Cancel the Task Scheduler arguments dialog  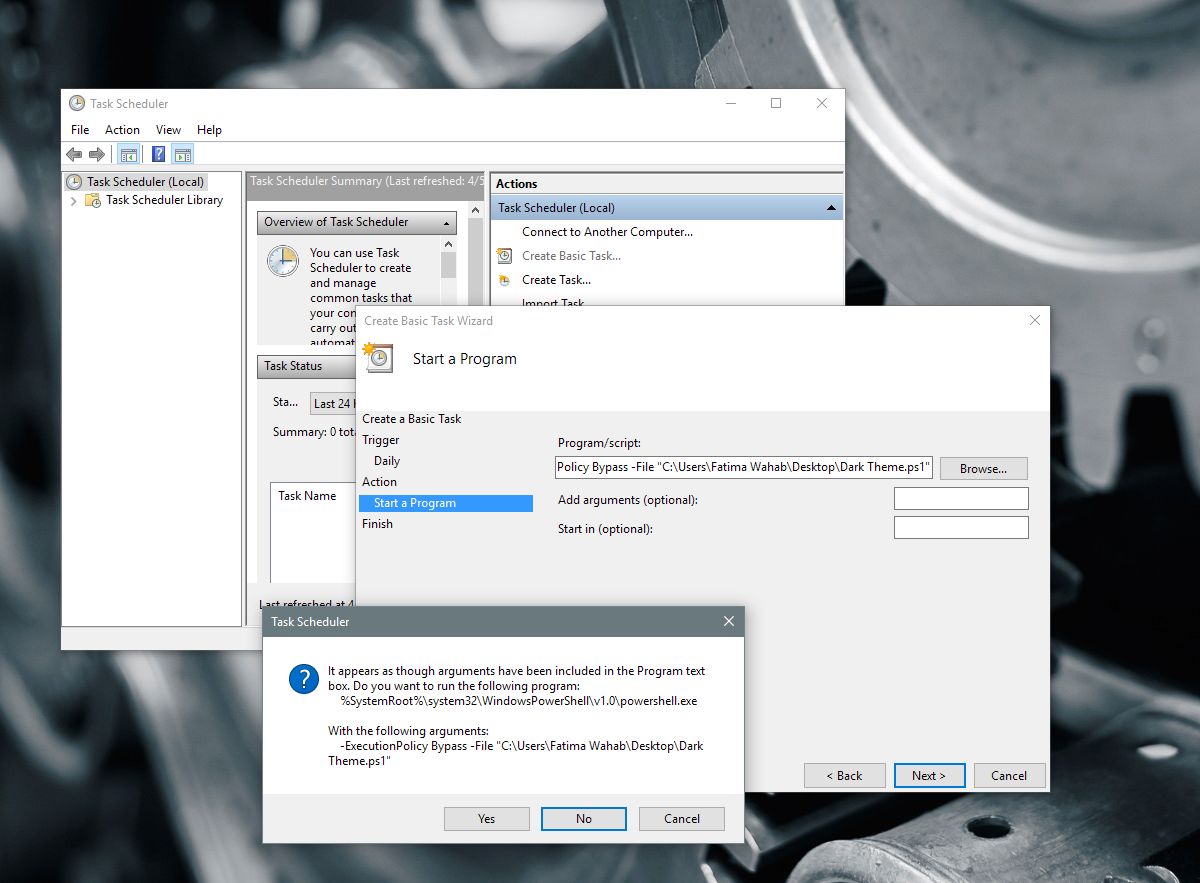coord(682,819)
